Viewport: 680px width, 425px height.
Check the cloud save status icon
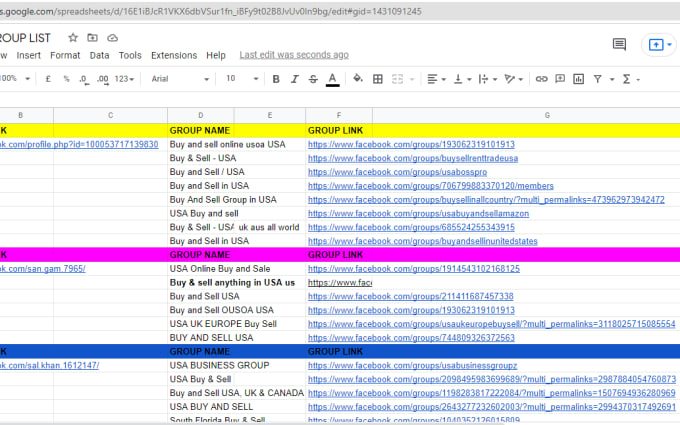[x=112, y=38]
